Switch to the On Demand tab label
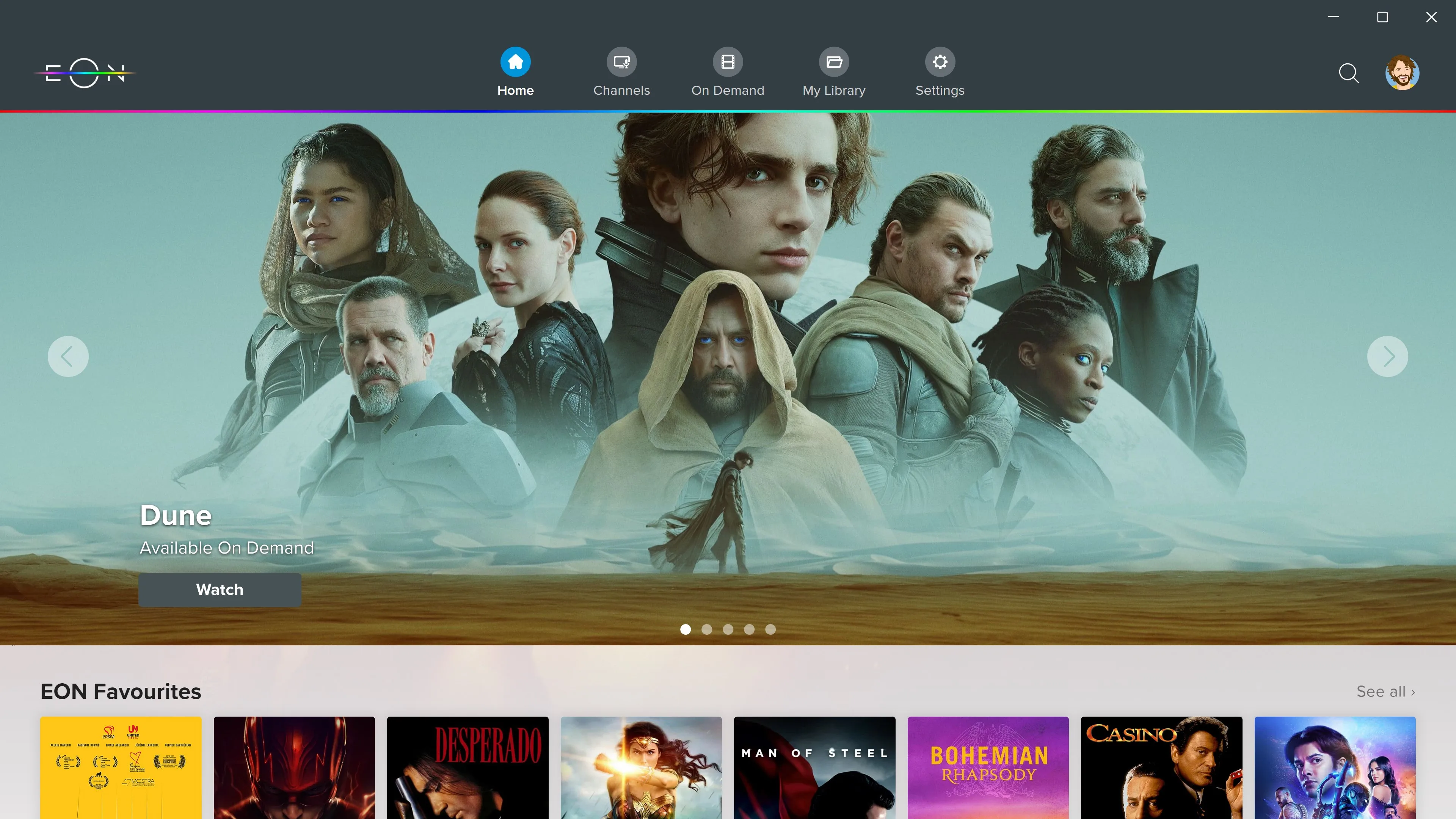1456x819 pixels. tap(728, 91)
